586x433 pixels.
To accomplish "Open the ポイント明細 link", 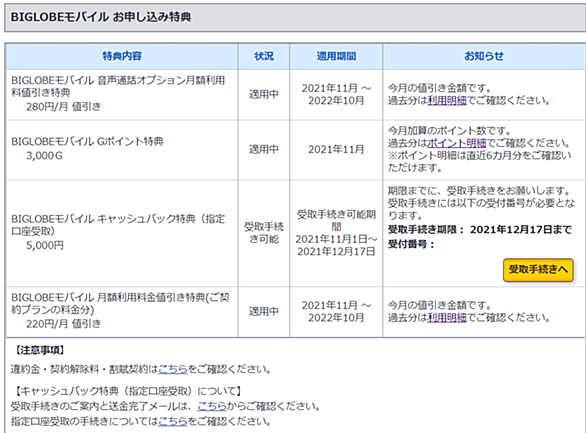I will (456, 143).
